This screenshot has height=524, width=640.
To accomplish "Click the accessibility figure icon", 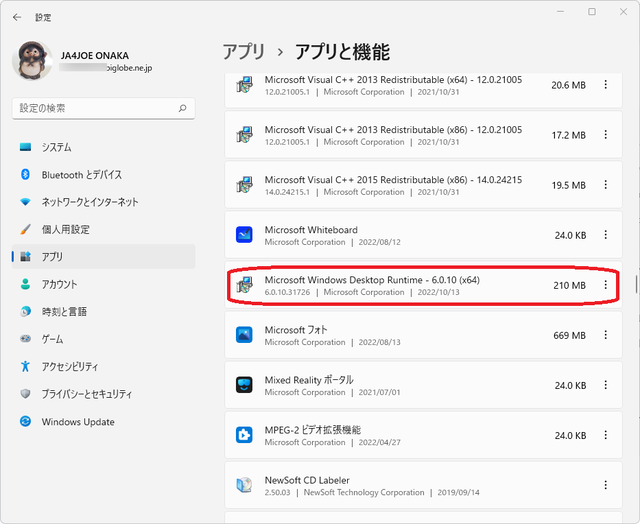I will tap(25, 366).
